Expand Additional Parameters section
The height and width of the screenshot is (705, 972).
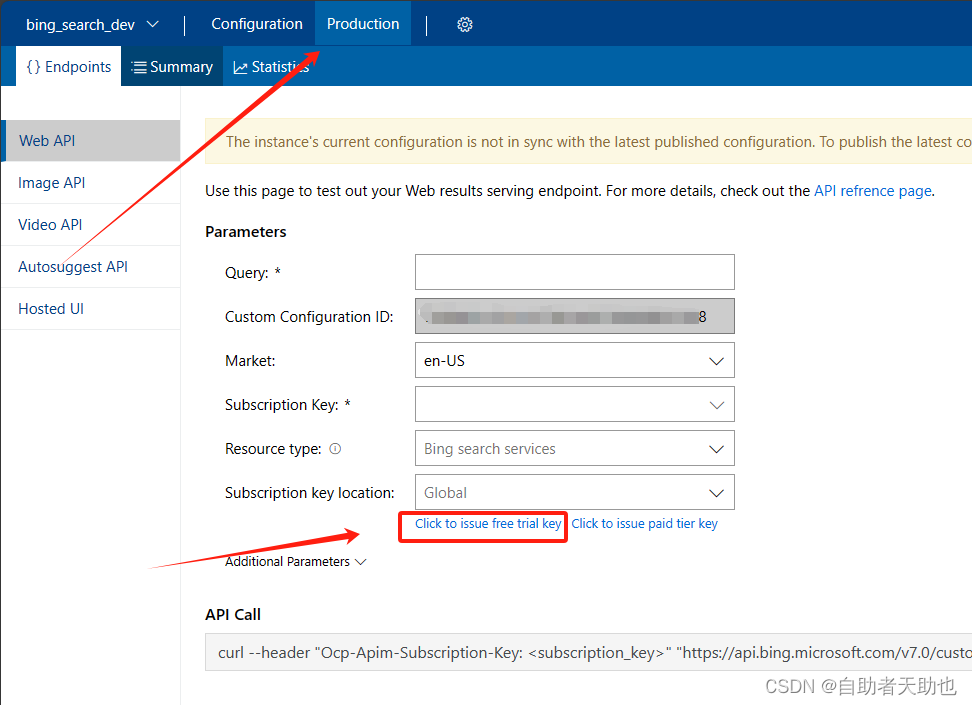[296, 561]
